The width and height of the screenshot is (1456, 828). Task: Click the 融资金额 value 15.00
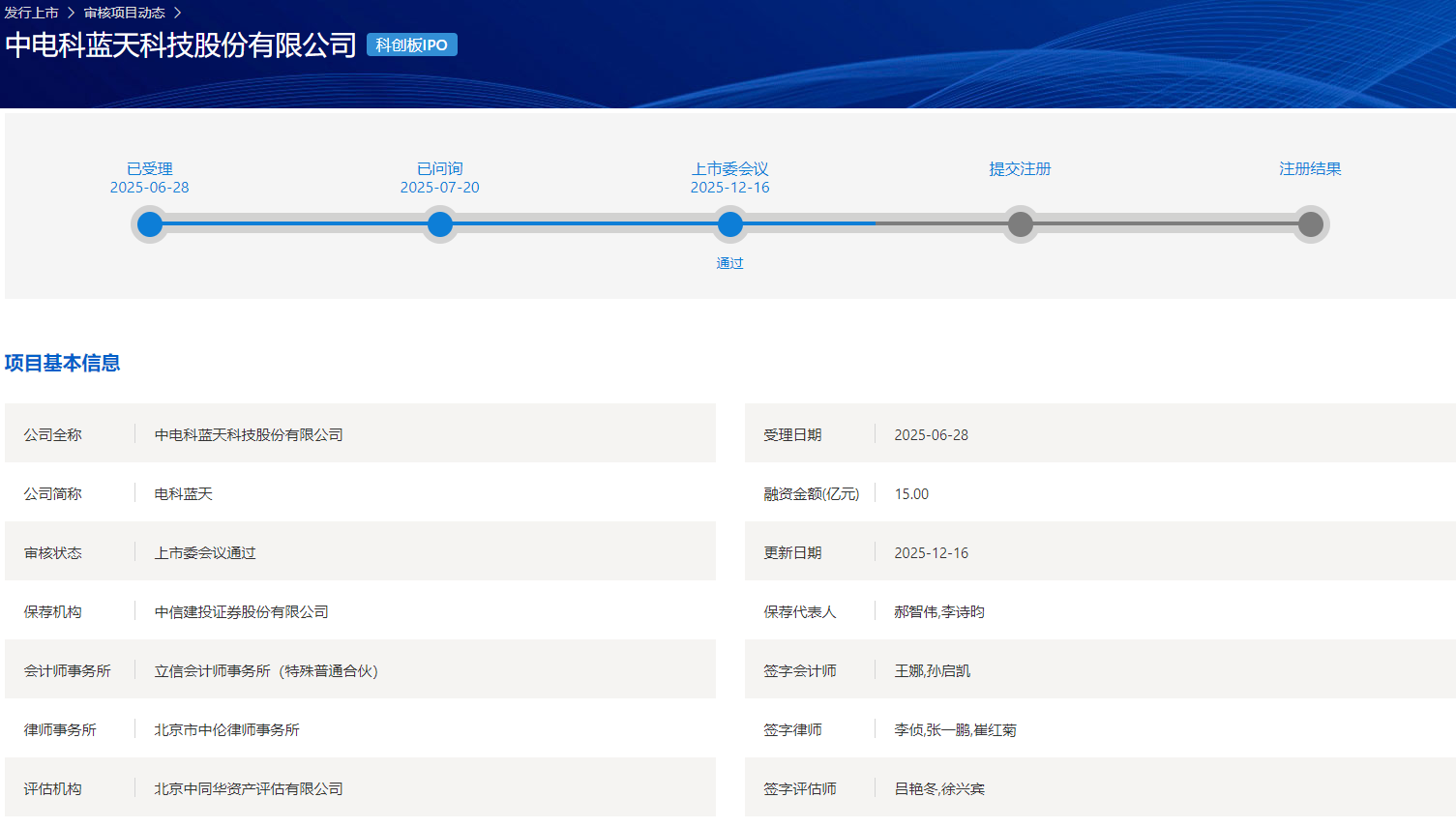click(x=911, y=493)
